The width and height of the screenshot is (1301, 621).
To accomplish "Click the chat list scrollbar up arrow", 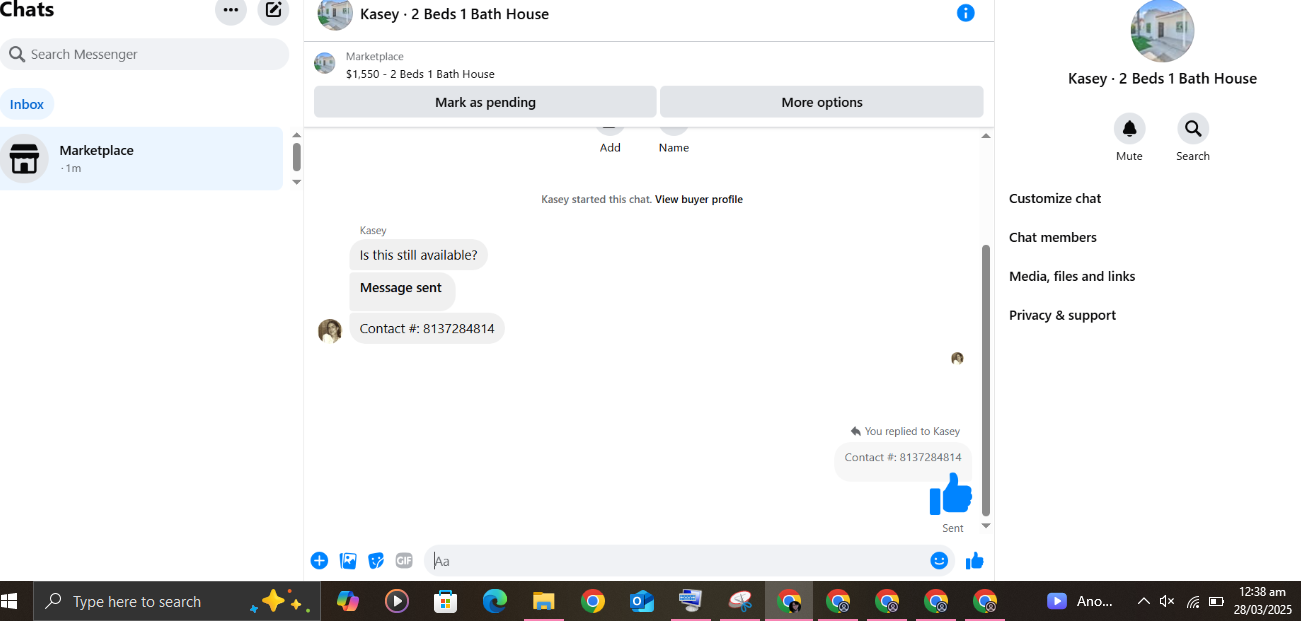I will pyautogui.click(x=296, y=135).
